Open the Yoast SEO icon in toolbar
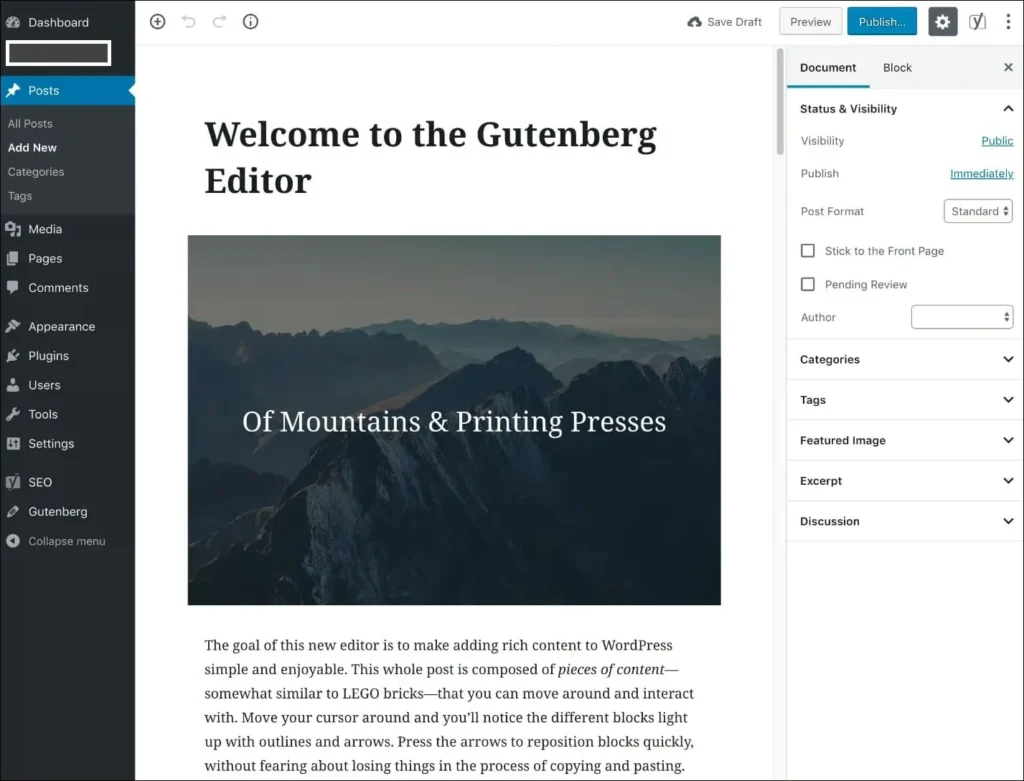This screenshot has height=781, width=1024. tap(978, 22)
